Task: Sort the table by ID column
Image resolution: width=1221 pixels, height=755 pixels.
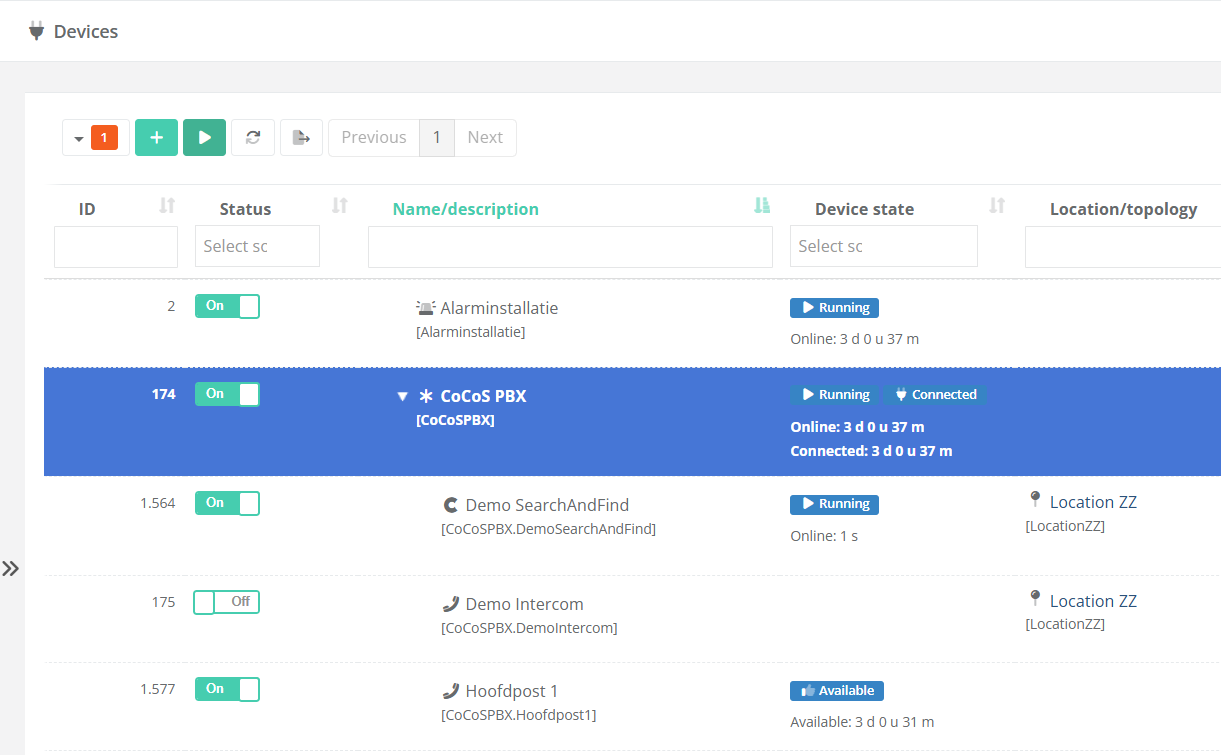Action: click(167, 205)
